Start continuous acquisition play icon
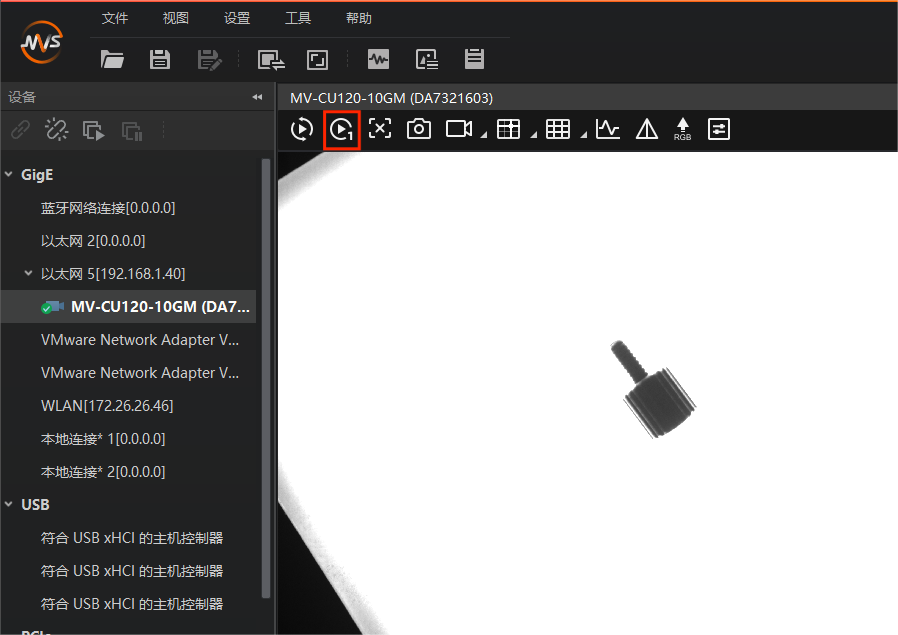Image resolution: width=898 pixels, height=635 pixels. [x=302, y=129]
